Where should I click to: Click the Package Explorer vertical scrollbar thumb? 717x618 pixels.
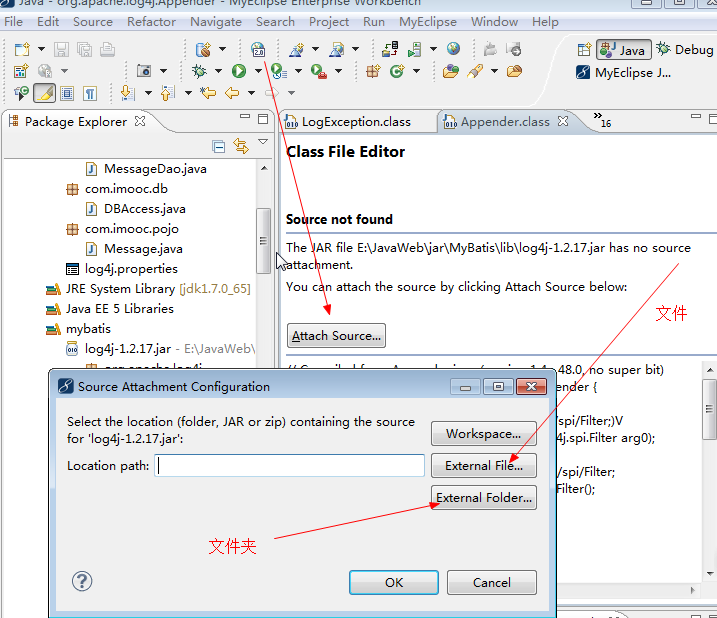pos(263,241)
